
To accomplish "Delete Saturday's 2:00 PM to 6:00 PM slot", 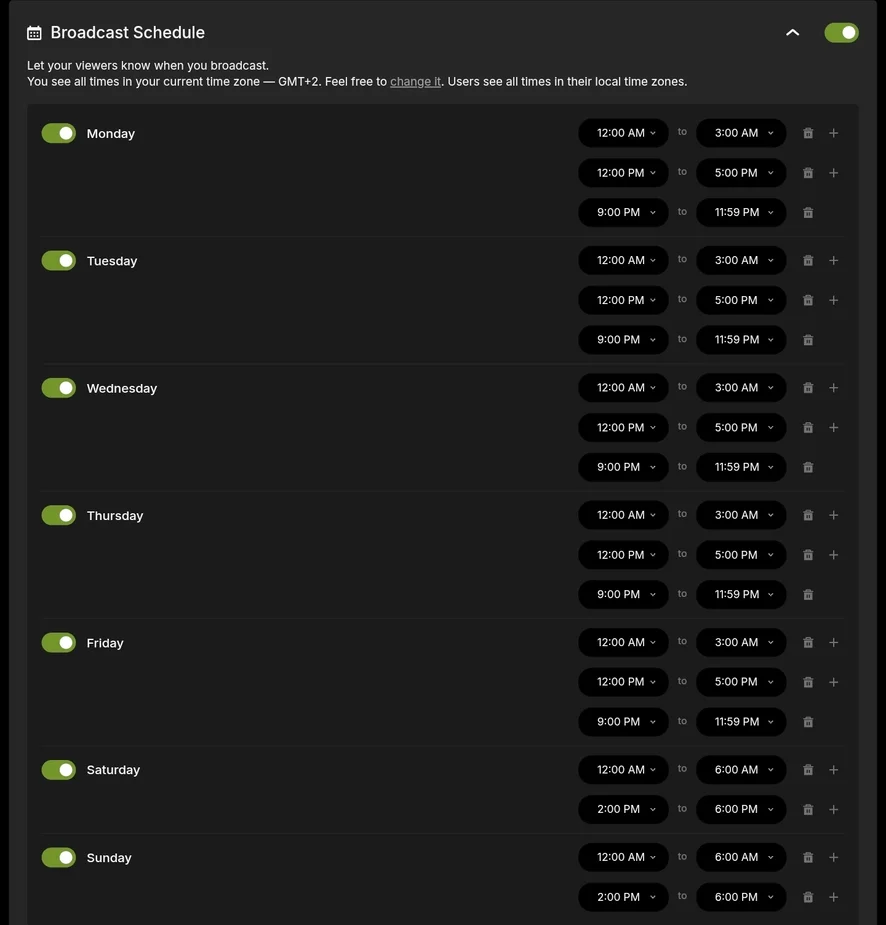I will [x=808, y=810].
